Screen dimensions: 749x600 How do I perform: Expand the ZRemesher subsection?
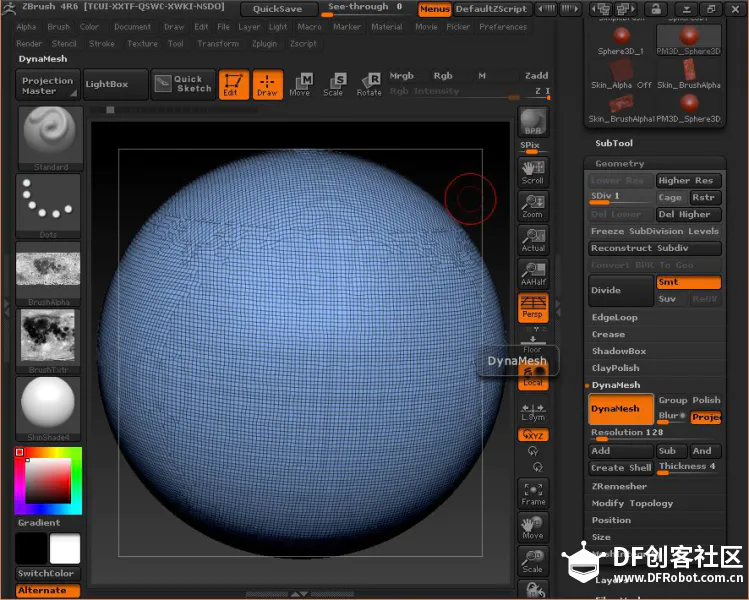click(x=619, y=486)
